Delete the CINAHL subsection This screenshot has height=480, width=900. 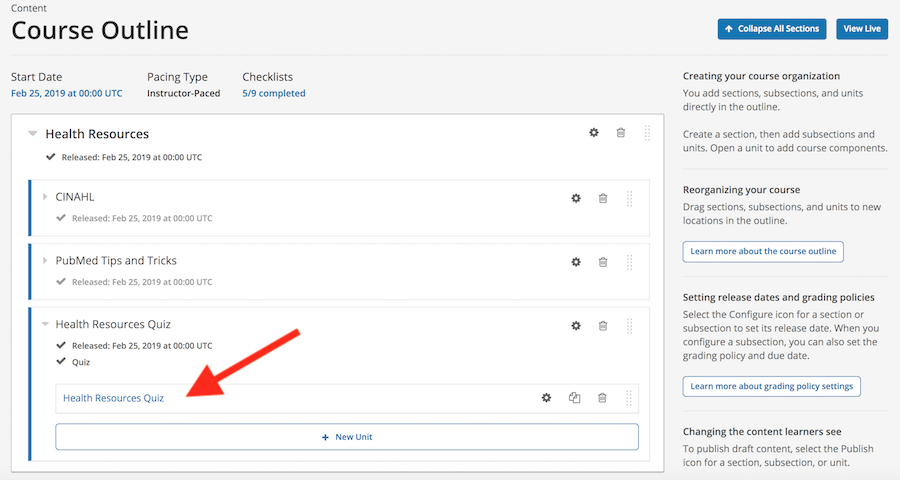[x=603, y=198]
